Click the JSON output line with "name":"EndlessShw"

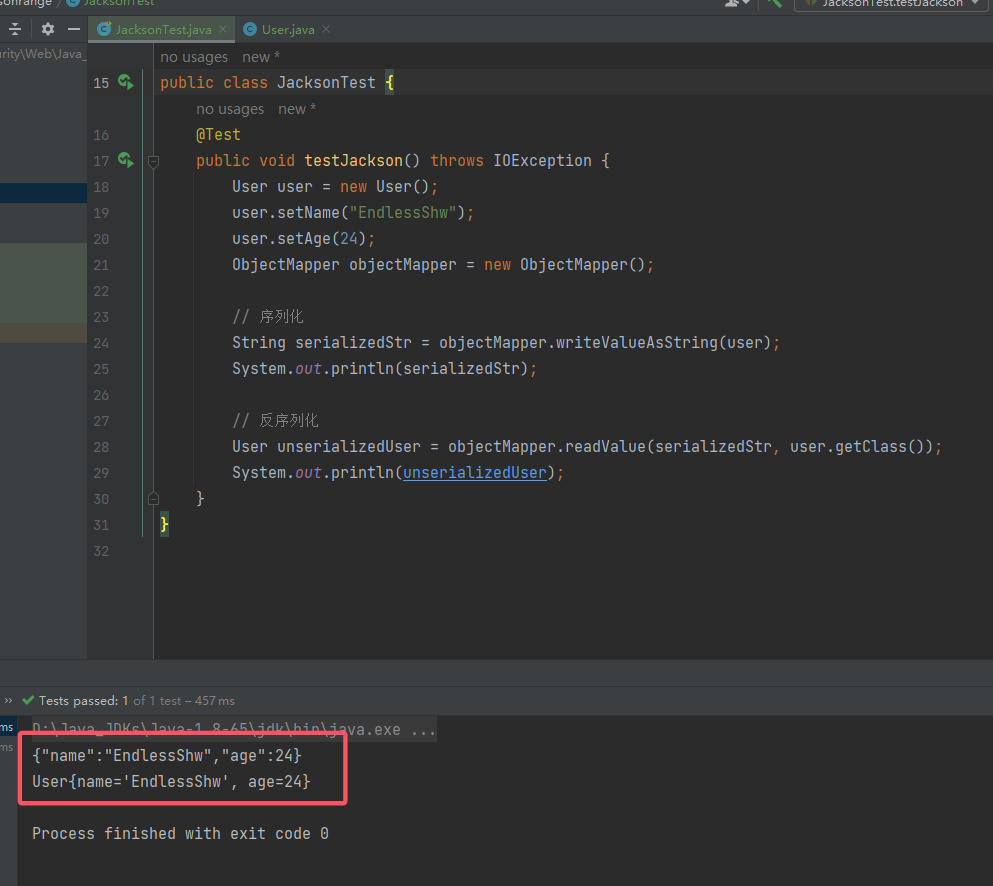tap(167, 756)
